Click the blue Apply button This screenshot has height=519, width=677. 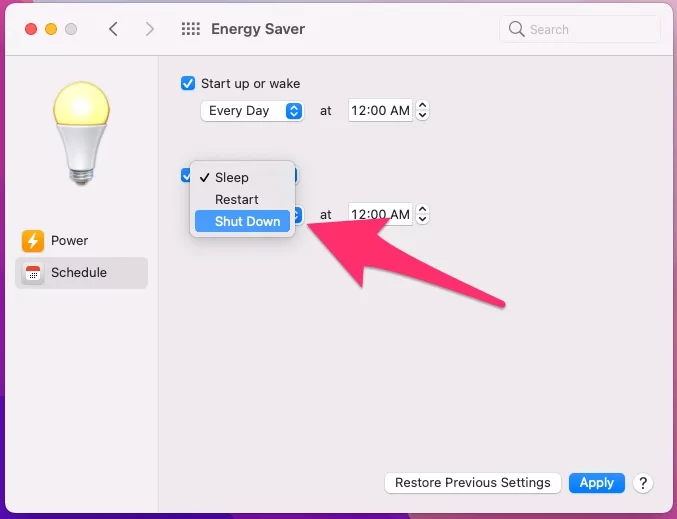click(597, 483)
